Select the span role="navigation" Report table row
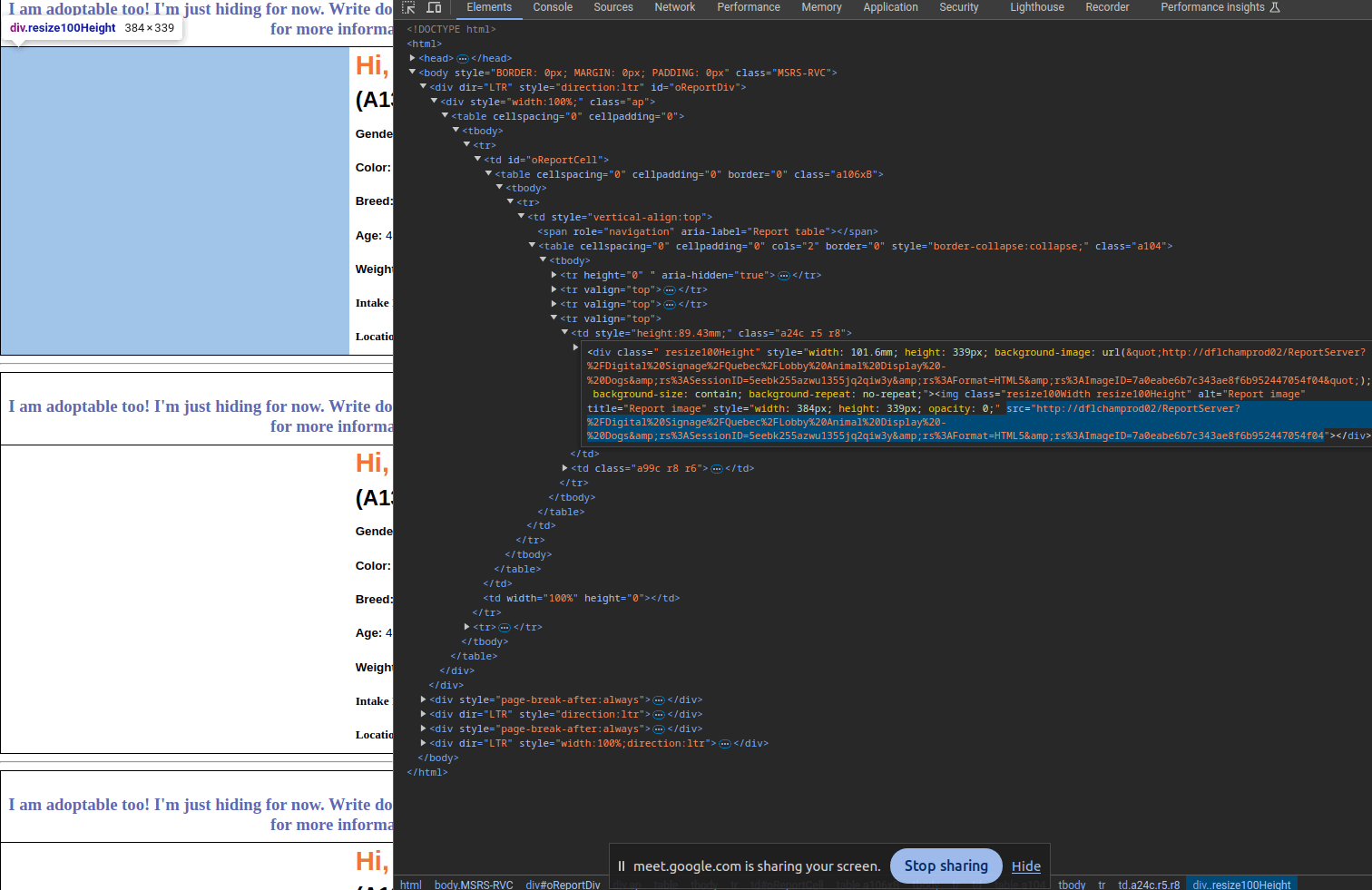The width and height of the screenshot is (1372, 890). coord(708,232)
